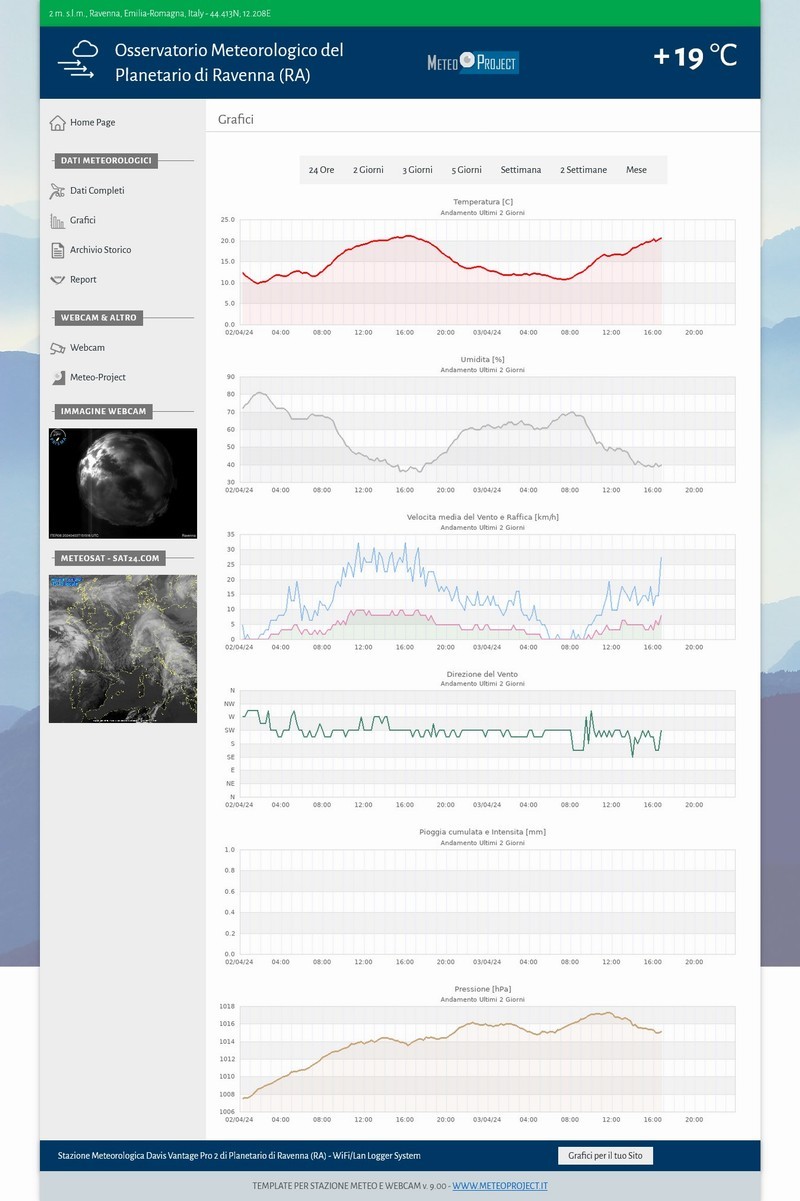800x1201 pixels.
Task: Select the 5 Giorni tab
Action: tap(466, 170)
